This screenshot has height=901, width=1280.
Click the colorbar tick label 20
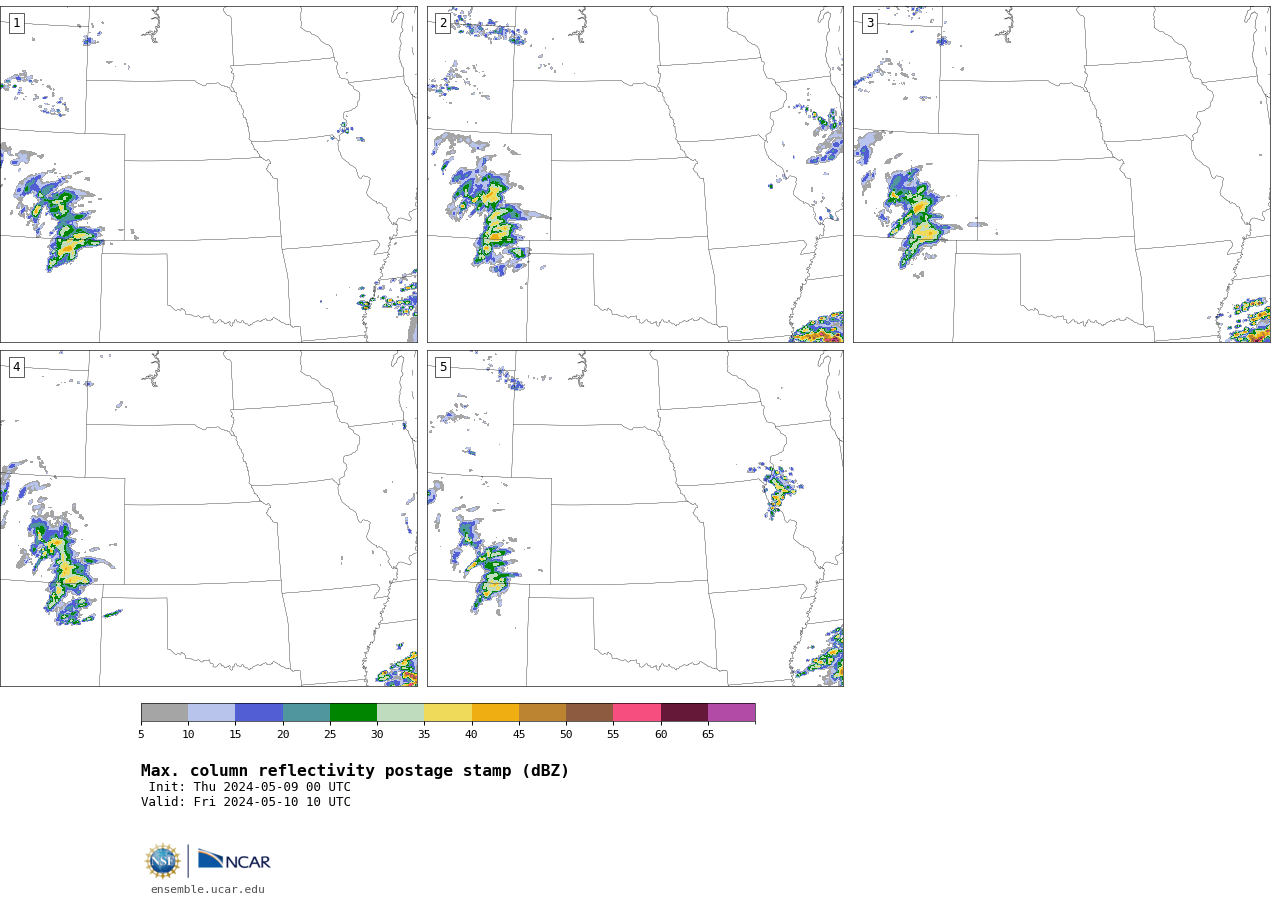click(283, 735)
